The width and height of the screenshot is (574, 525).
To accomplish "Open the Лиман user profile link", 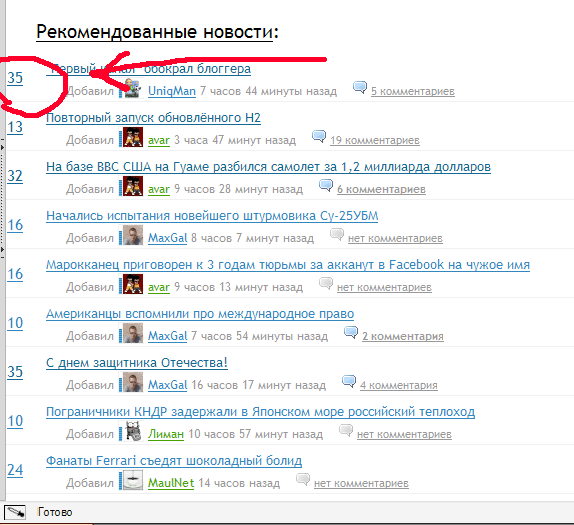I will (166, 434).
